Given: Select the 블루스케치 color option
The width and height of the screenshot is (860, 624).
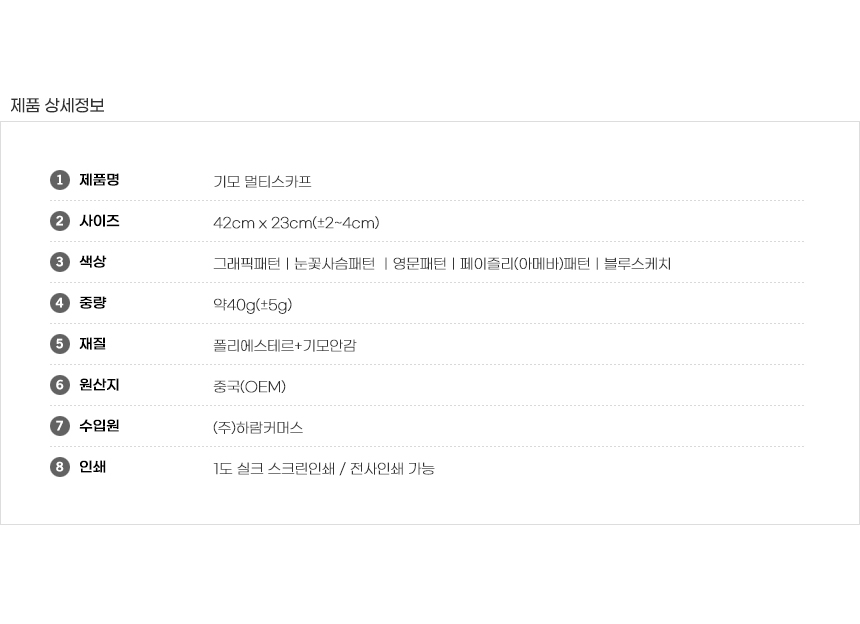Looking at the screenshot, I should tap(637, 264).
